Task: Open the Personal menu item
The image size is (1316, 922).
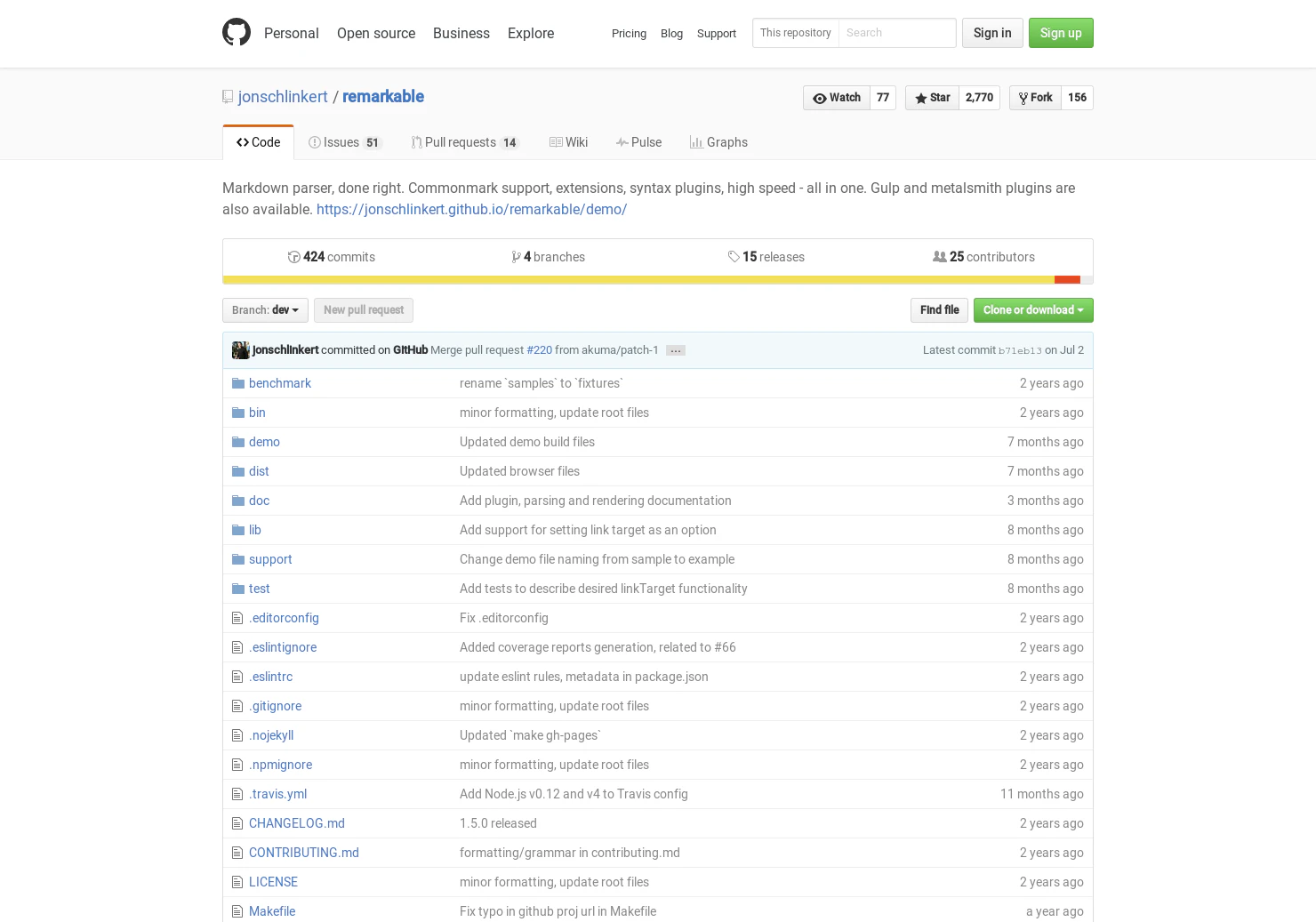Action: pos(292,33)
